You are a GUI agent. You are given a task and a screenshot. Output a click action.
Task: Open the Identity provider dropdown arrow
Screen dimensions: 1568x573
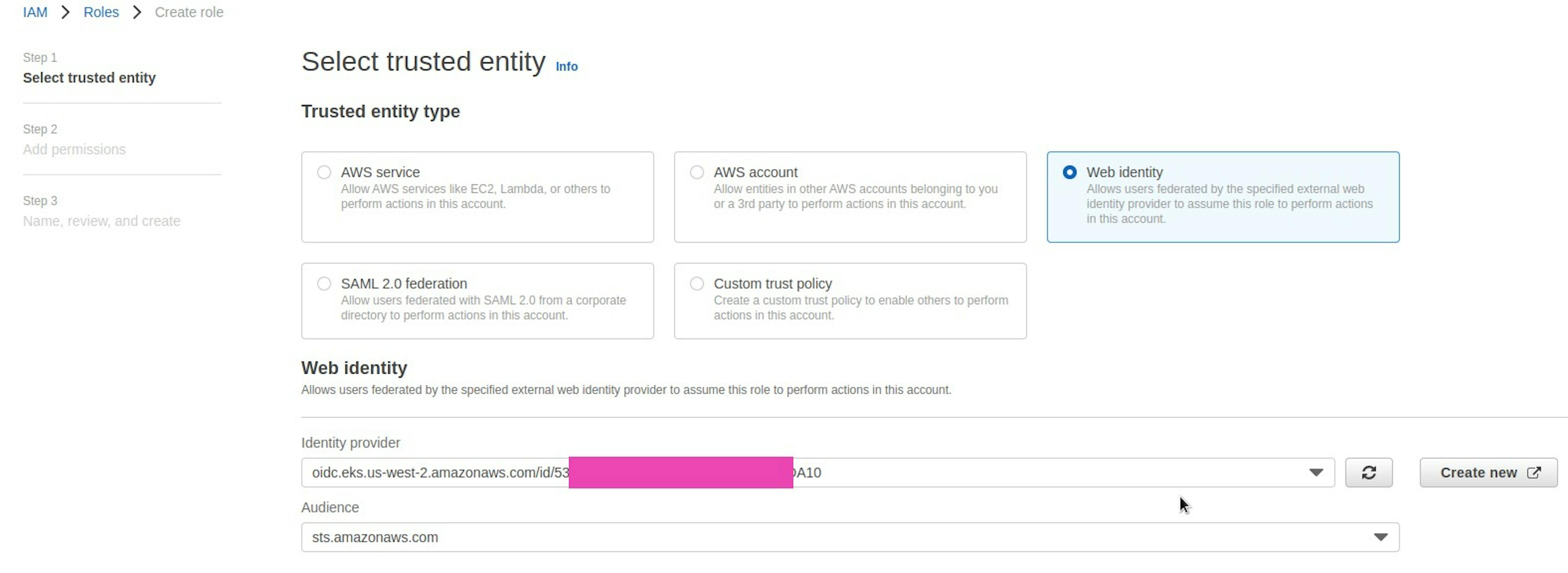(1316, 473)
